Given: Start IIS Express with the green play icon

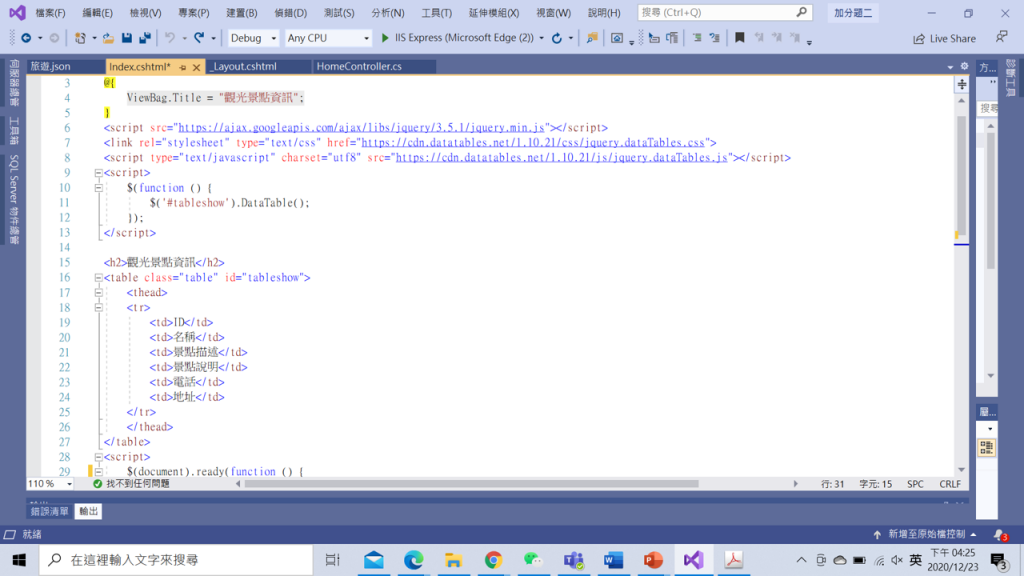Looking at the screenshot, I should tap(385, 38).
